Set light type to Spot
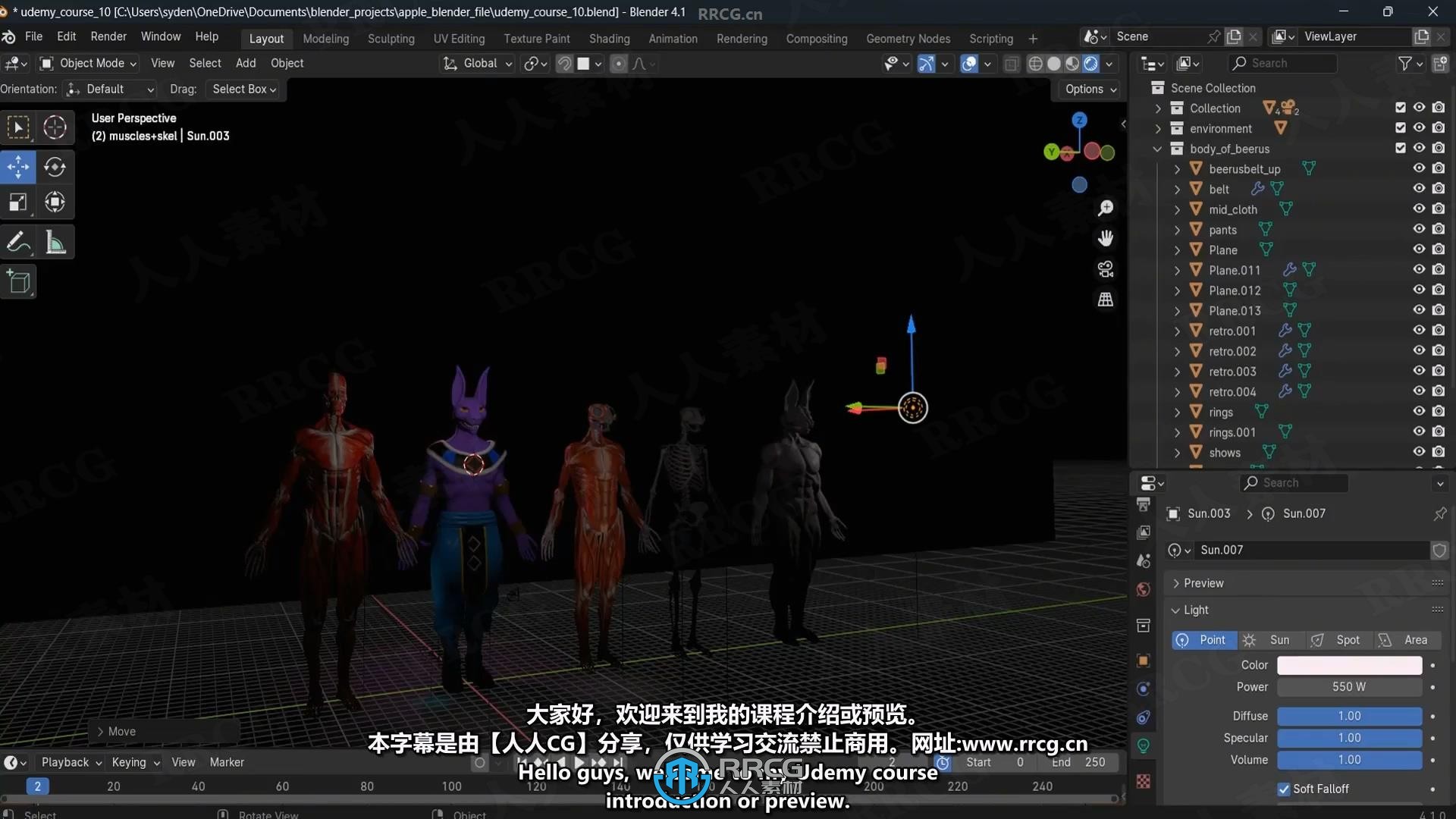The image size is (1456, 819). click(x=1339, y=641)
